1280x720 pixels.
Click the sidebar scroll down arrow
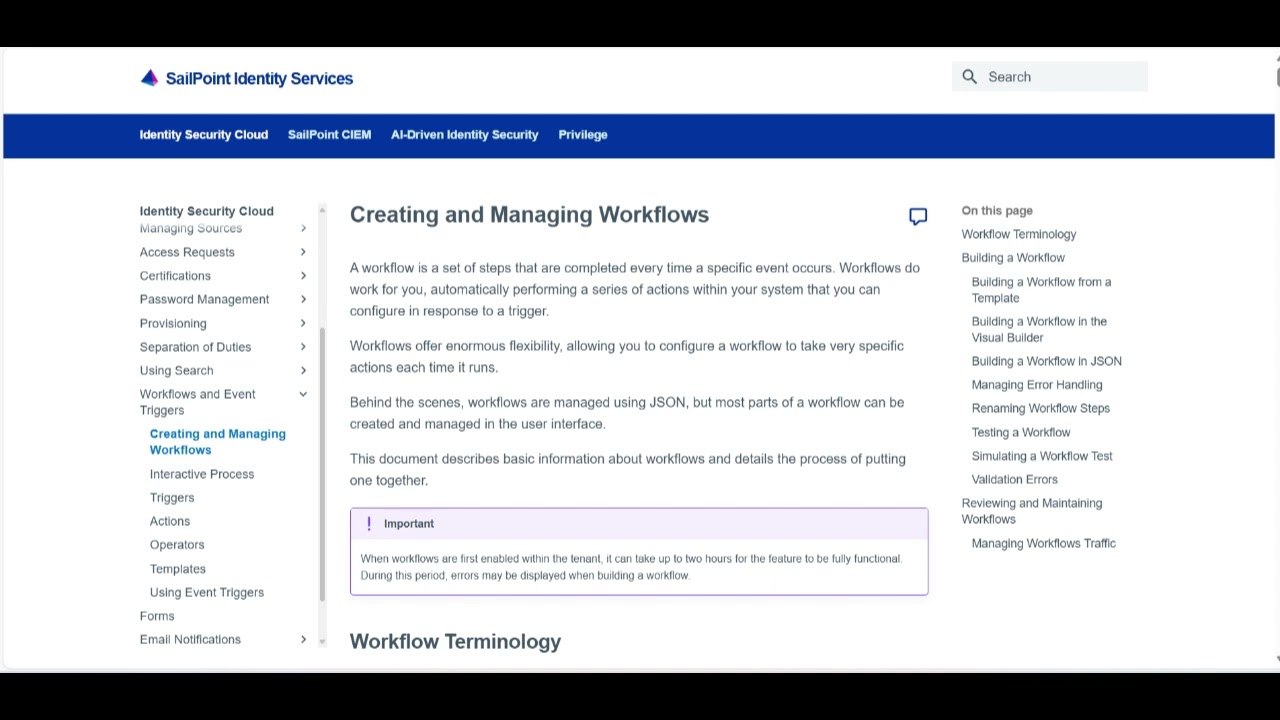(322, 641)
